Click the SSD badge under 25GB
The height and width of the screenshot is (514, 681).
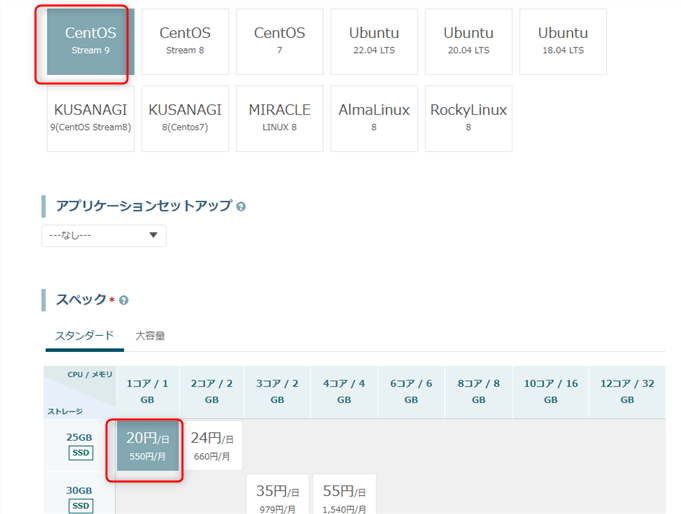[x=81, y=453]
